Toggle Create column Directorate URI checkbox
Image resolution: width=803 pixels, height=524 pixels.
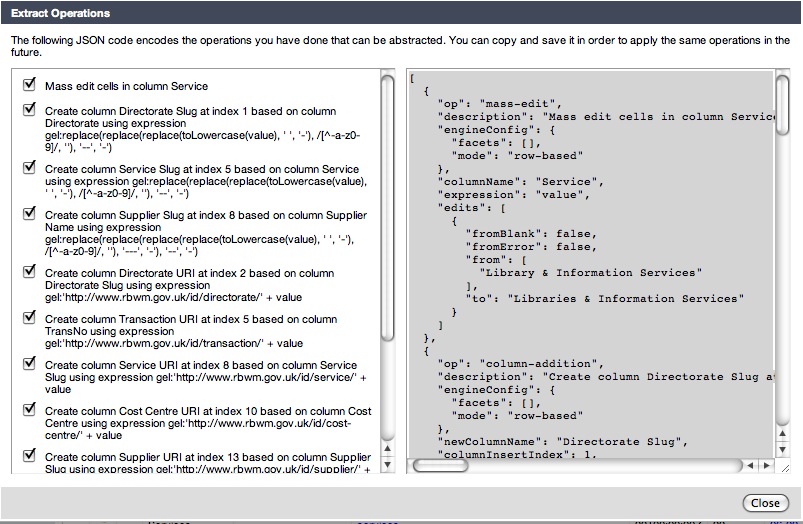29,271
